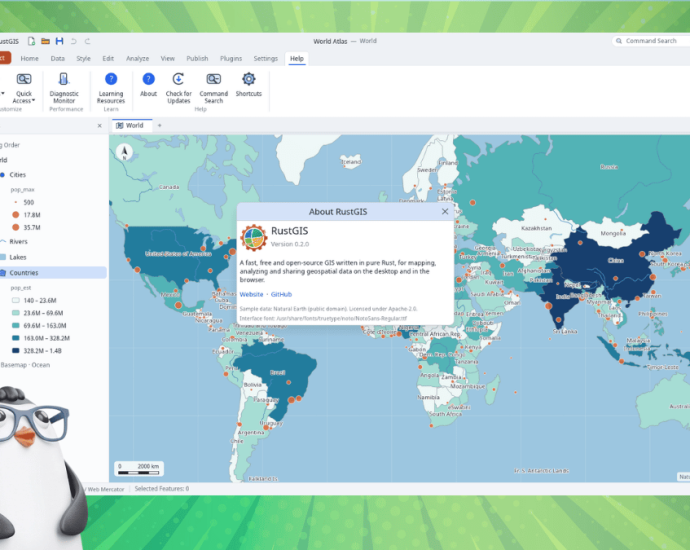Click the scale bar showing 2000 km
The image size is (690, 550).
tap(139, 469)
